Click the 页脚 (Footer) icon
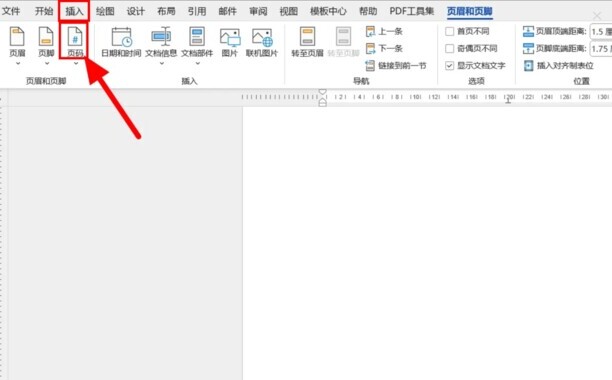This screenshot has height=380, width=612. tap(46, 37)
